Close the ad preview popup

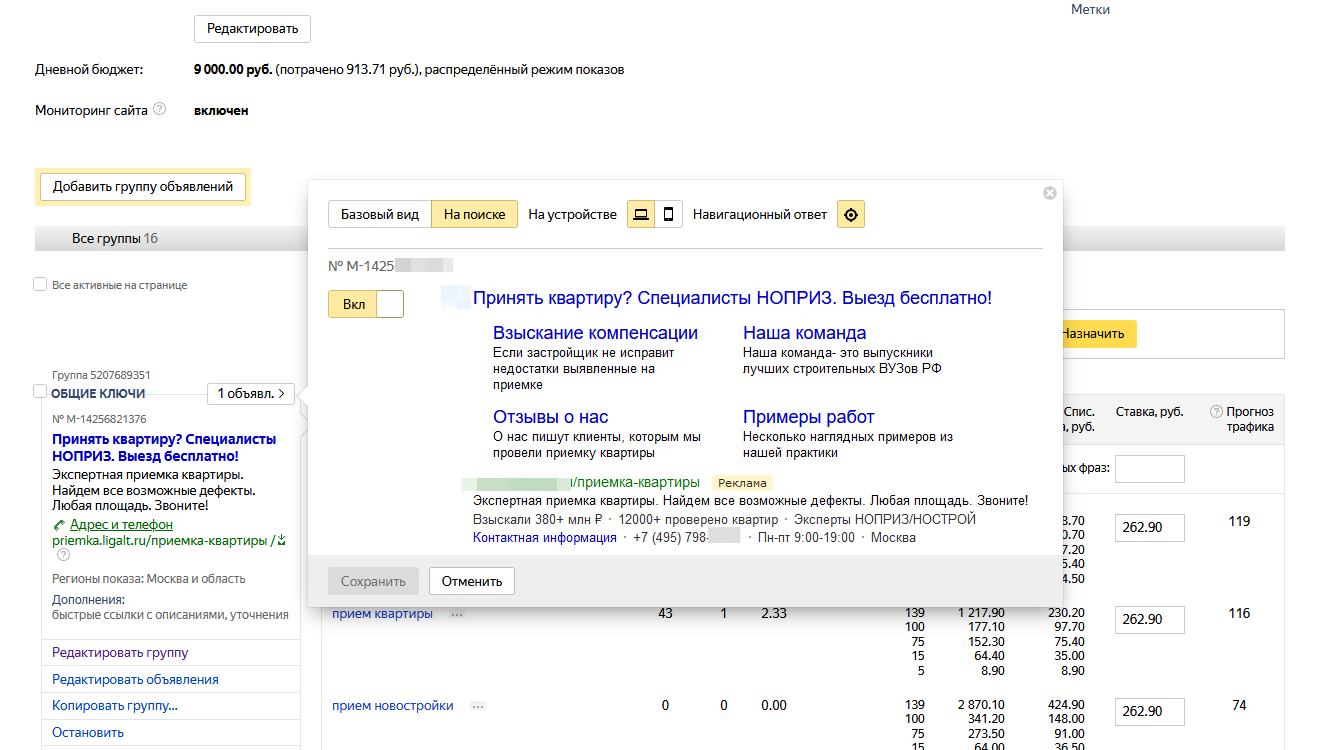tap(1049, 193)
